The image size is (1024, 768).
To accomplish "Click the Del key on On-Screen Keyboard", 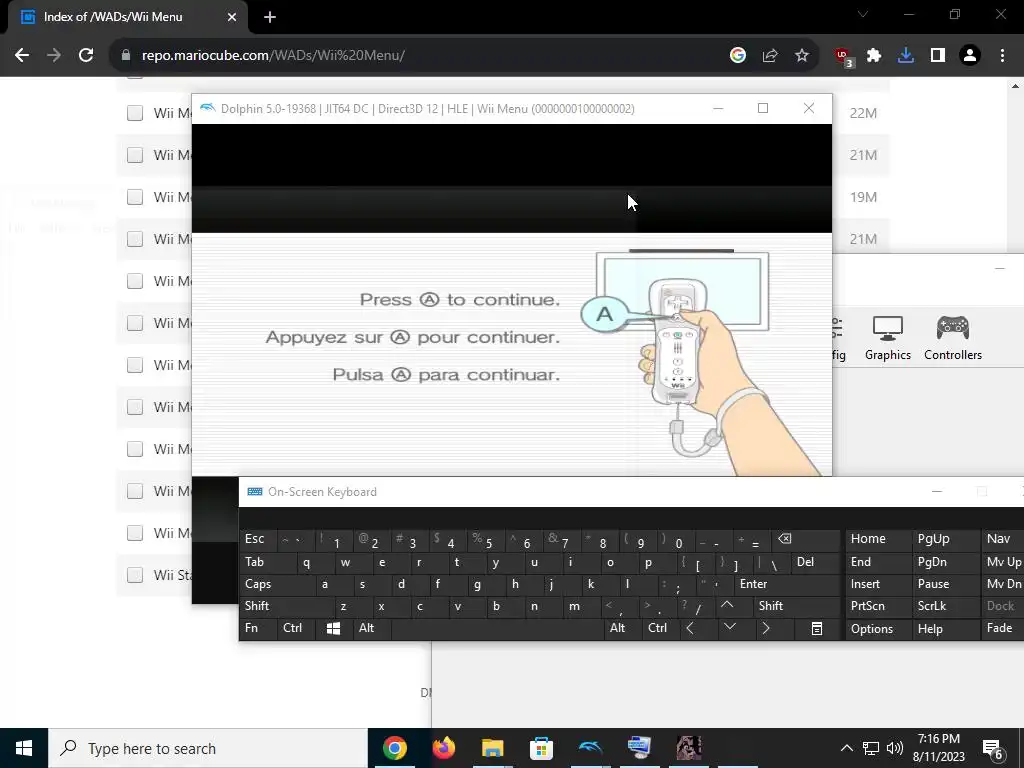I will pyautogui.click(x=814, y=562).
